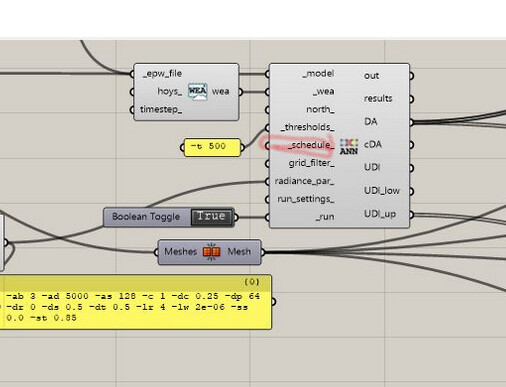Click the DA output parameter
This screenshot has width=506, height=387.
click(371, 122)
